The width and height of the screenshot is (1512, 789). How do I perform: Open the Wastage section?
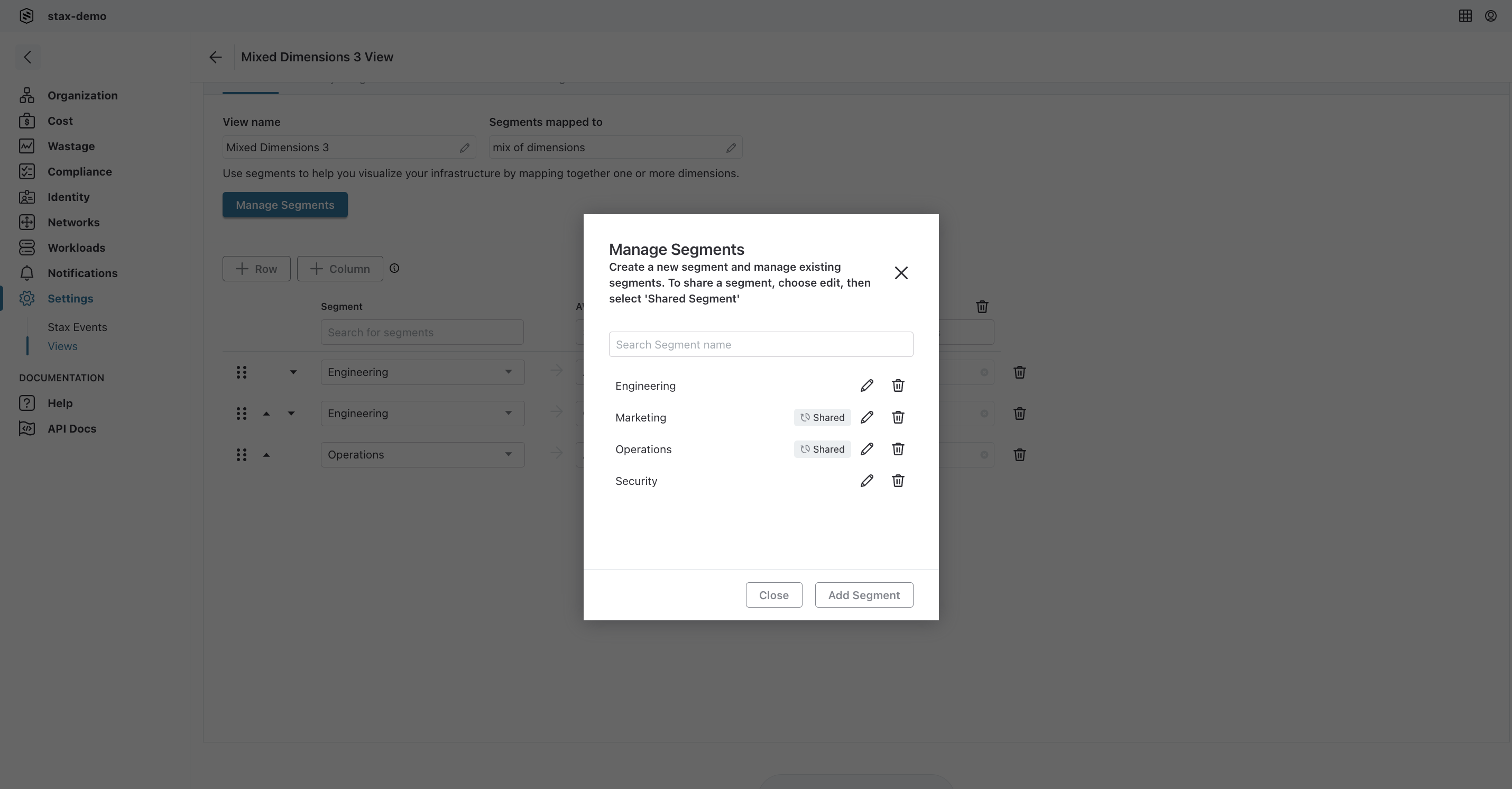click(57, 146)
